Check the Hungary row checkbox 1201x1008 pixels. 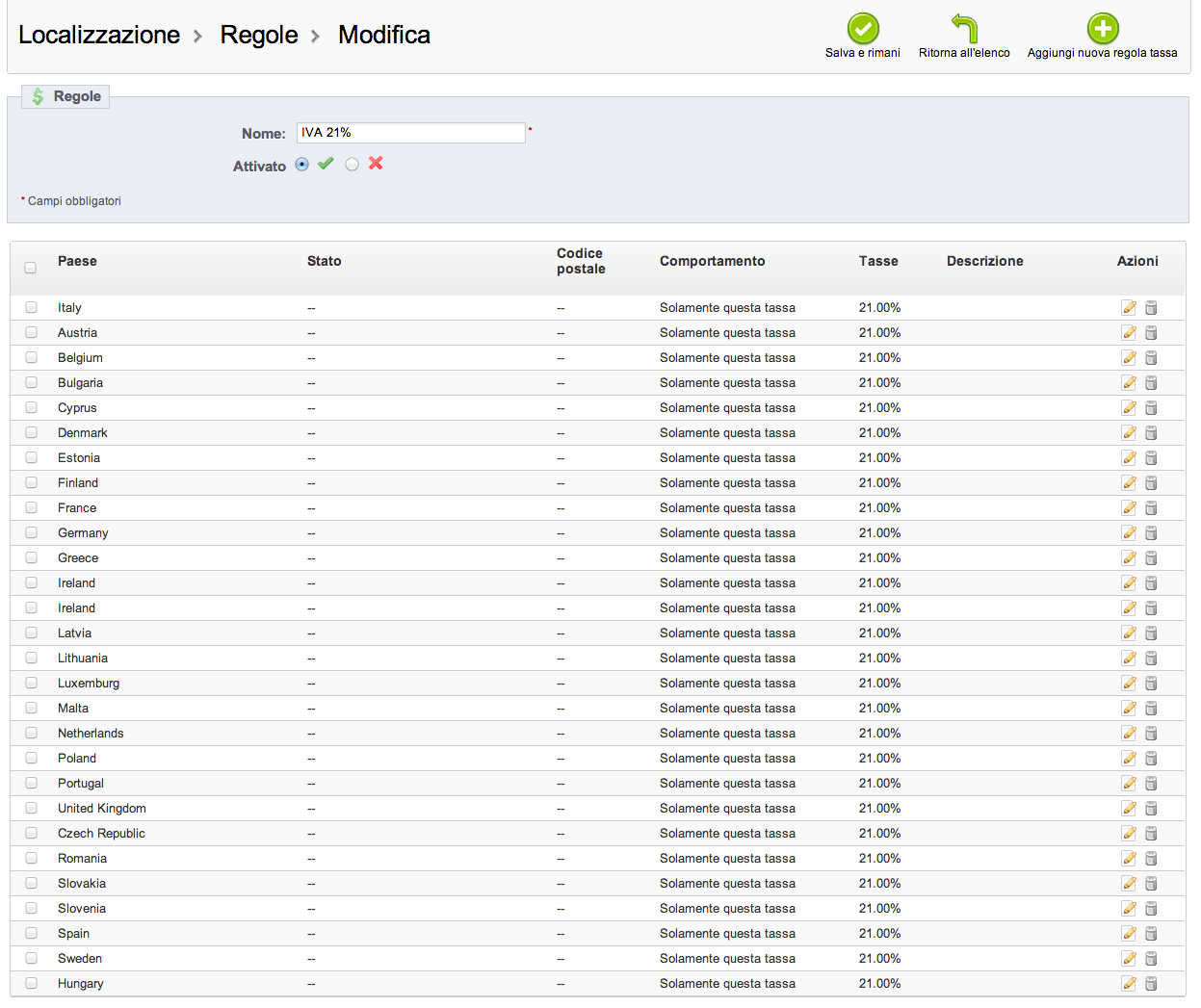click(31, 983)
